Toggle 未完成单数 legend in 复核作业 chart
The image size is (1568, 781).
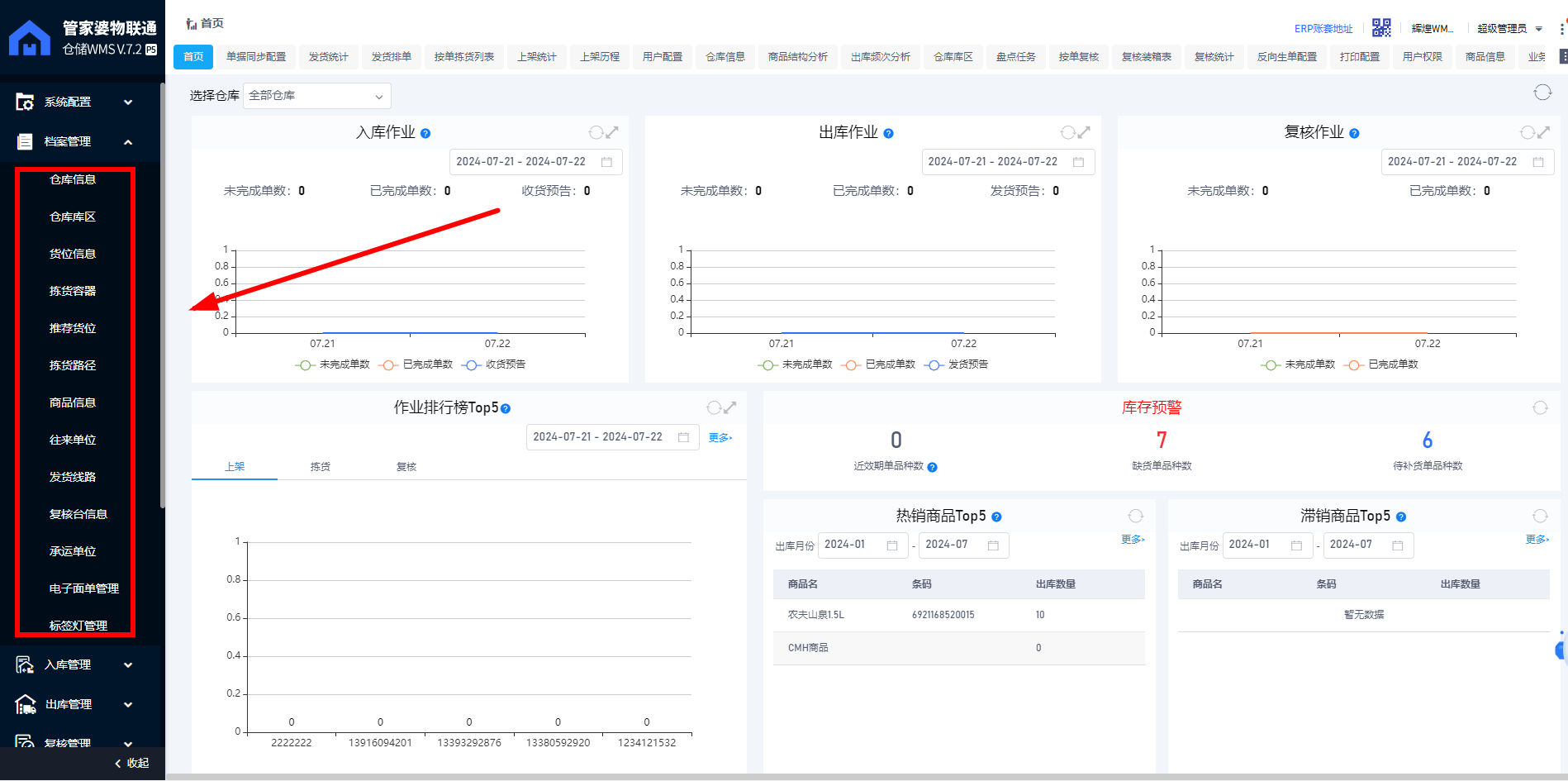coord(1298,364)
